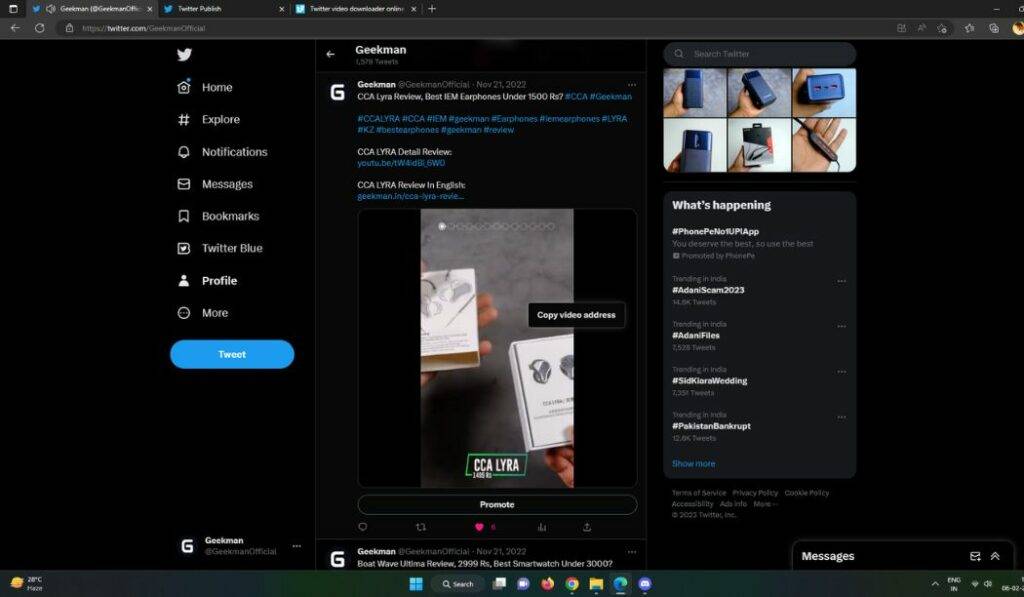Image resolution: width=1024 pixels, height=597 pixels.
Task: Open the blue charger with red ports photo
Action: pyautogui.click(x=824, y=93)
